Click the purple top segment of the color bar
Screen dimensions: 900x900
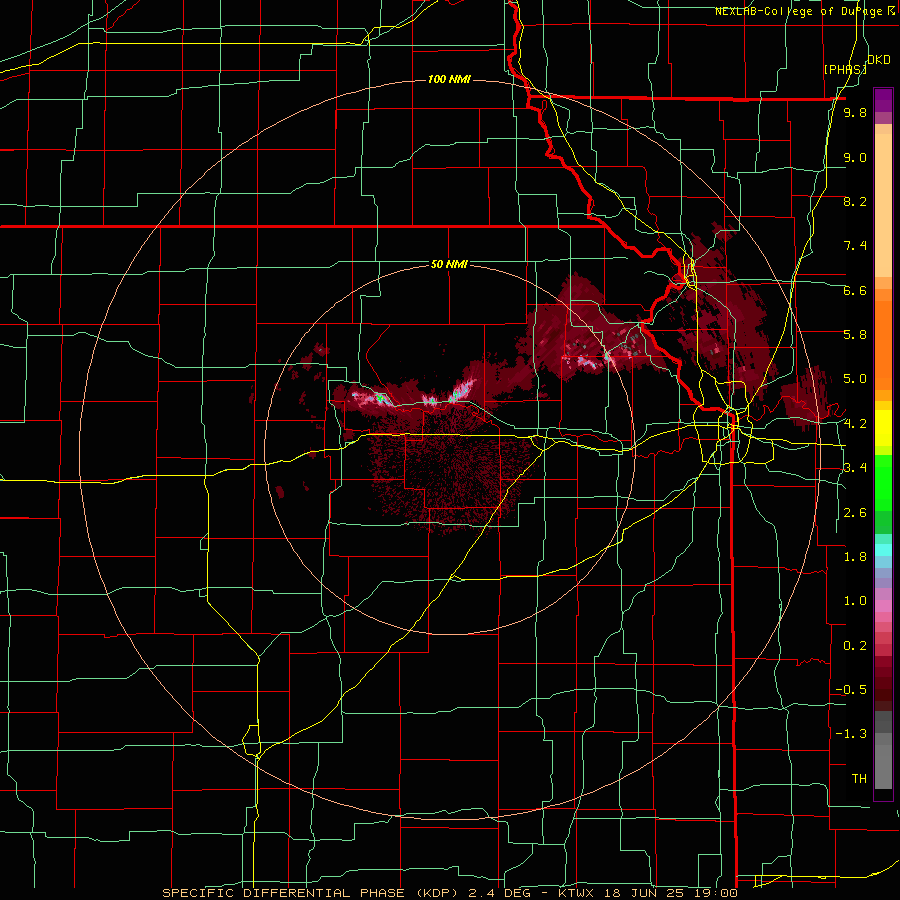point(883,100)
